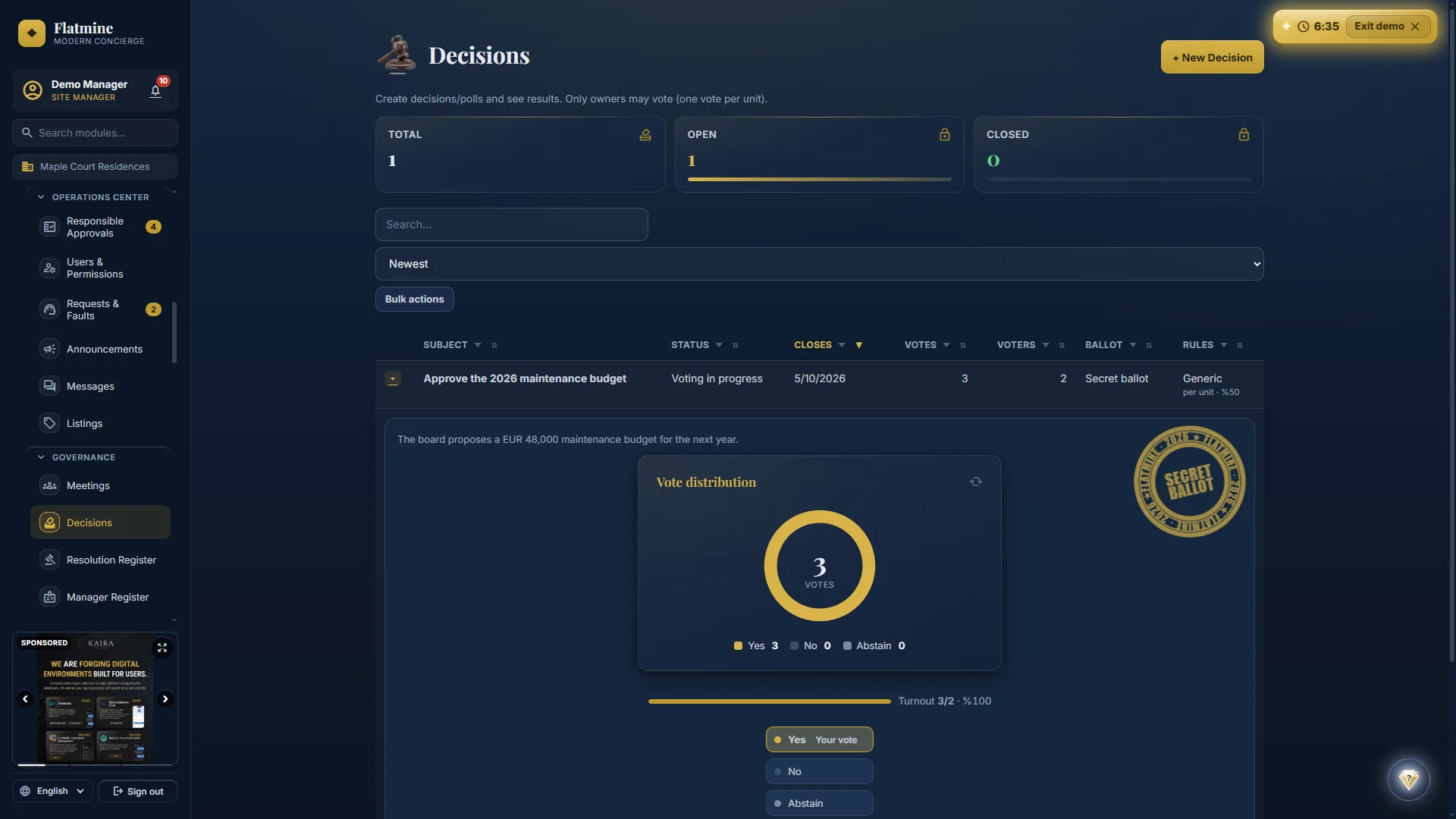
Task: Toggle Abstain legend in vote chart
Action: click(x=874, y=645)
